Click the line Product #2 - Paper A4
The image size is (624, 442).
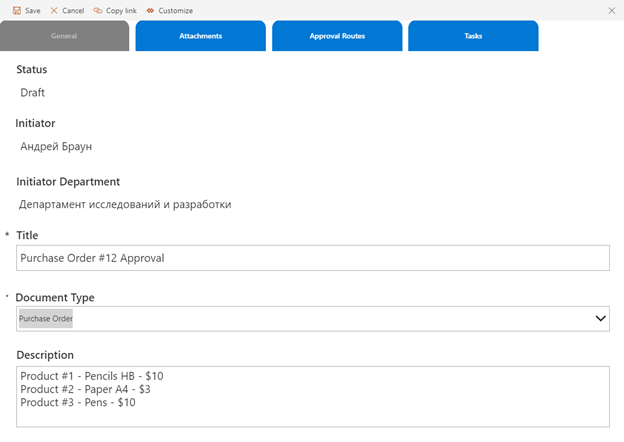point(85,389)
